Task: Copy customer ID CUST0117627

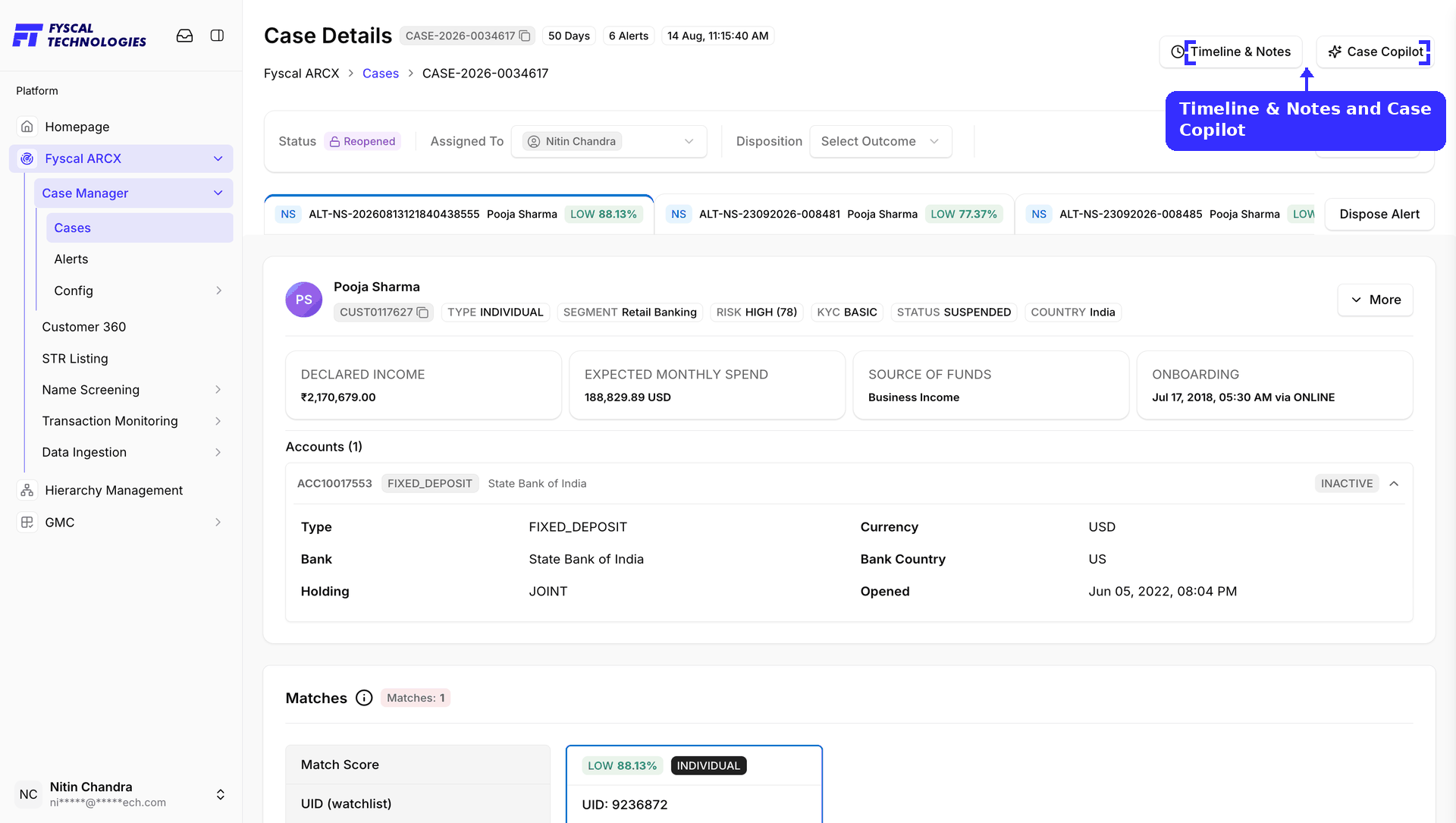Action: (x=423, y=313)
